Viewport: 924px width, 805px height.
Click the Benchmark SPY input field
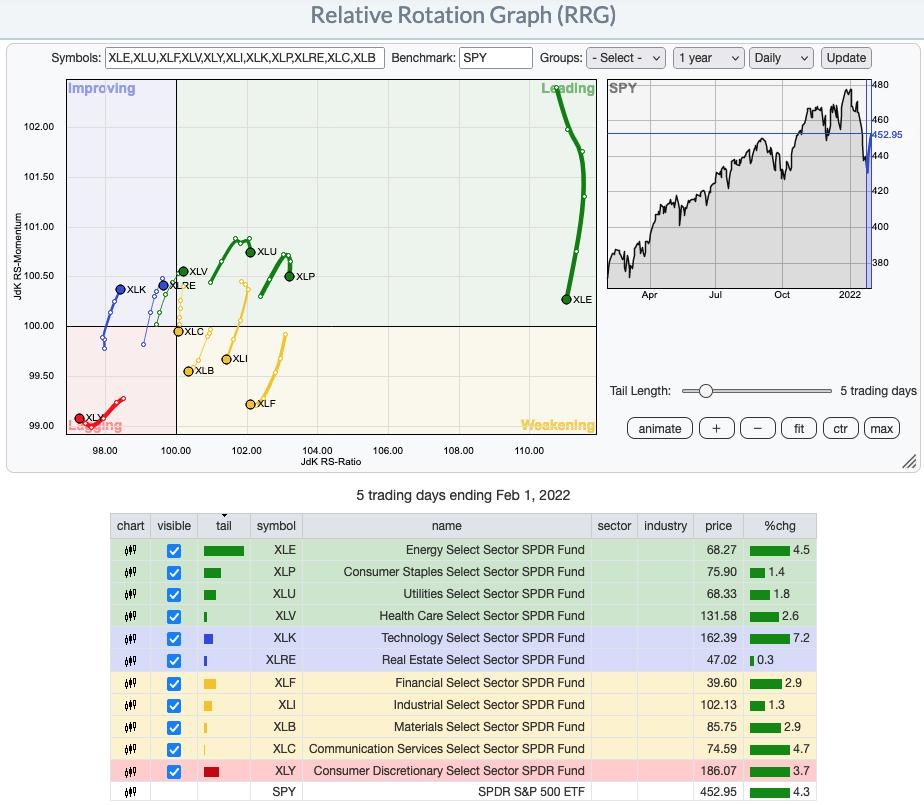(x=496, y=58)
